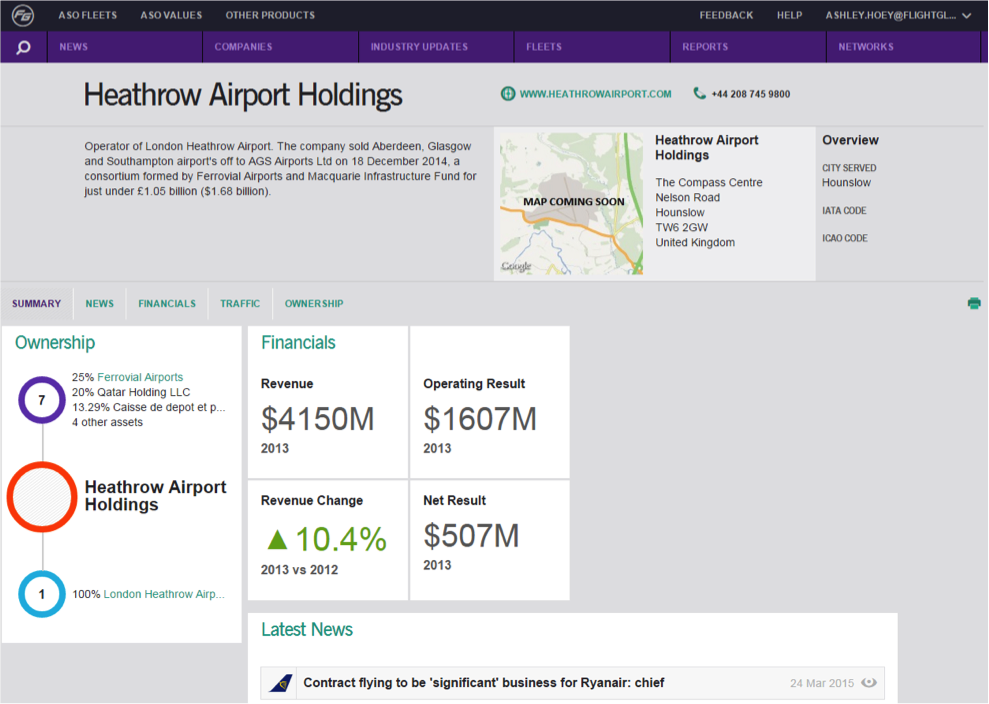Open Feedback in the top bar
The image size is (989, 704).
pos(726,15)
